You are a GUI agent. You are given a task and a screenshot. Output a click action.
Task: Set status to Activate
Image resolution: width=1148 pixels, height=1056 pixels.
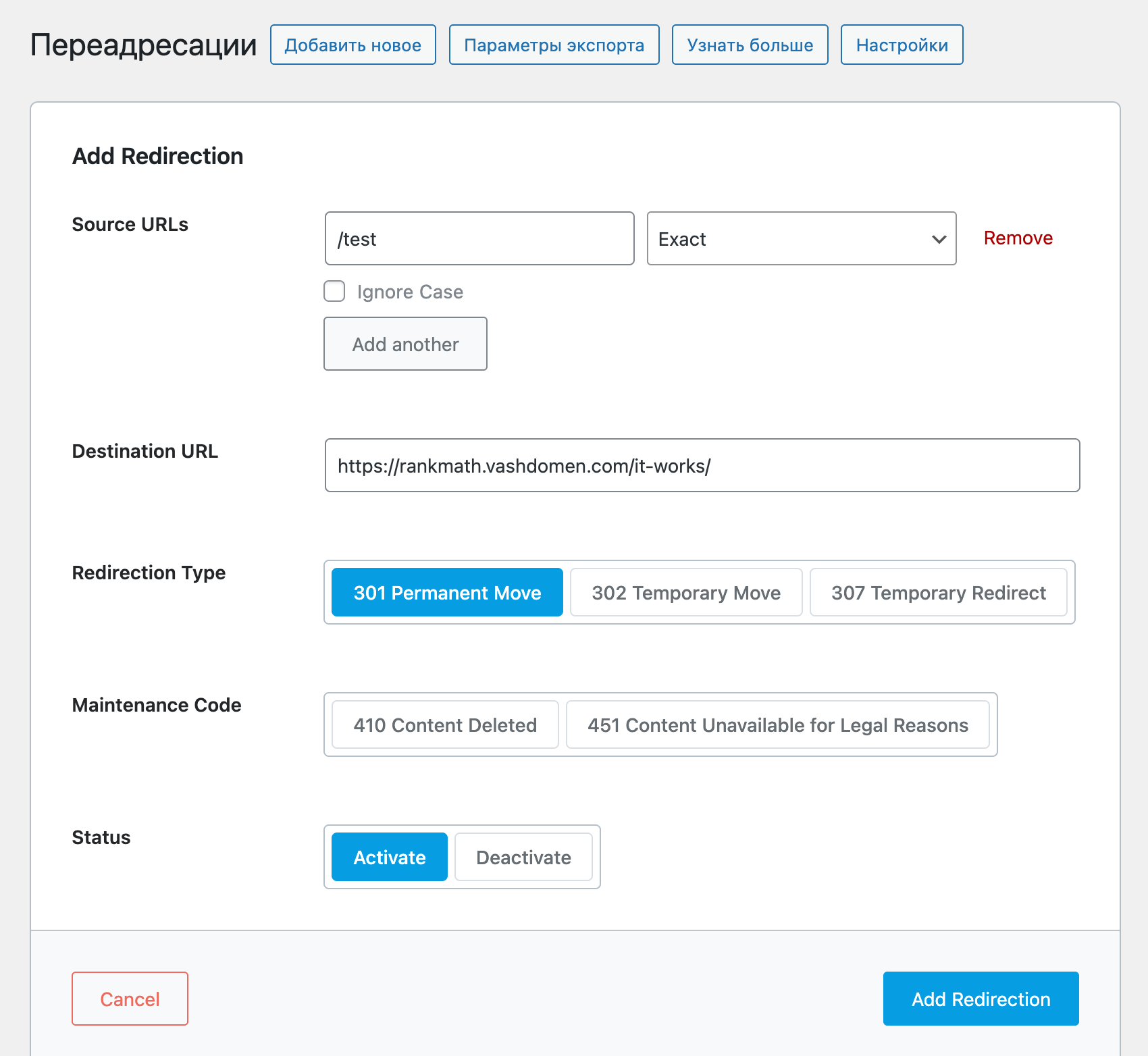pyautogui.click(x=390, y=857)
